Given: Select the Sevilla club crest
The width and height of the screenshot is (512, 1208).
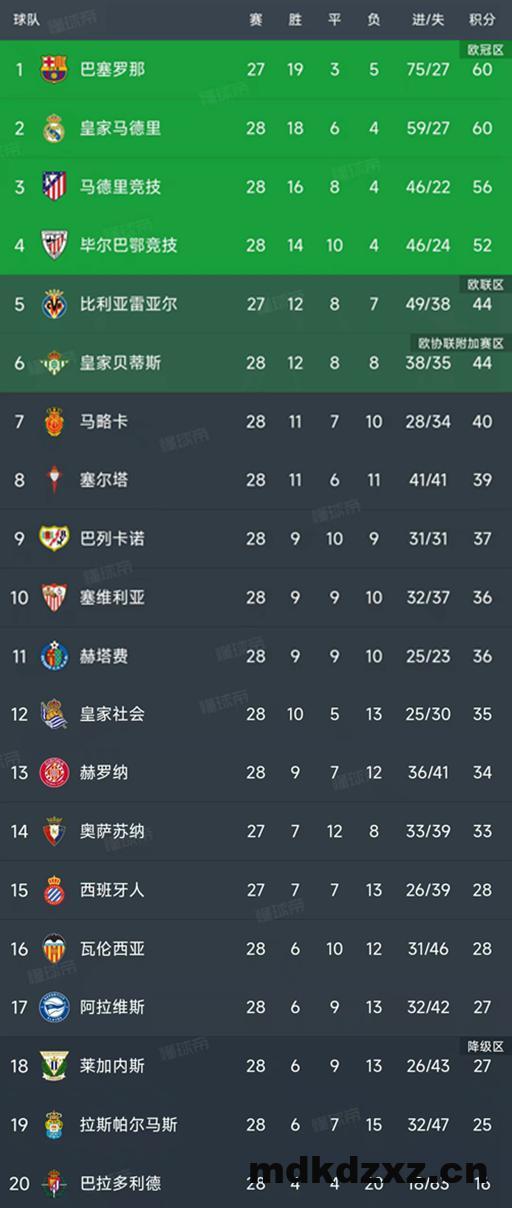Looking at the screenshot, I should click(54, 597).
